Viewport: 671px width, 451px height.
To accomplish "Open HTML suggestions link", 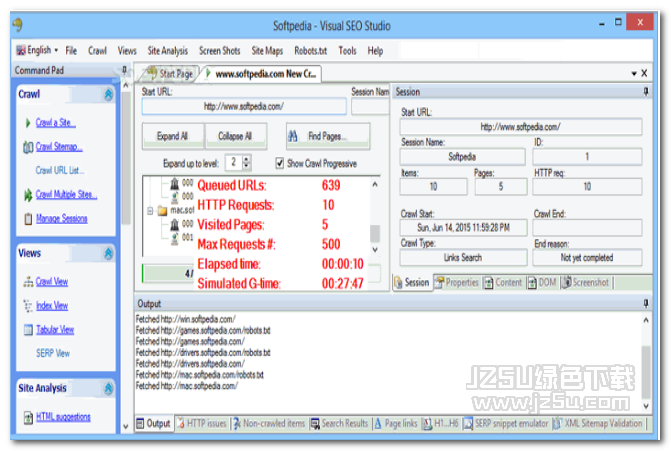I will pos(63,417).
